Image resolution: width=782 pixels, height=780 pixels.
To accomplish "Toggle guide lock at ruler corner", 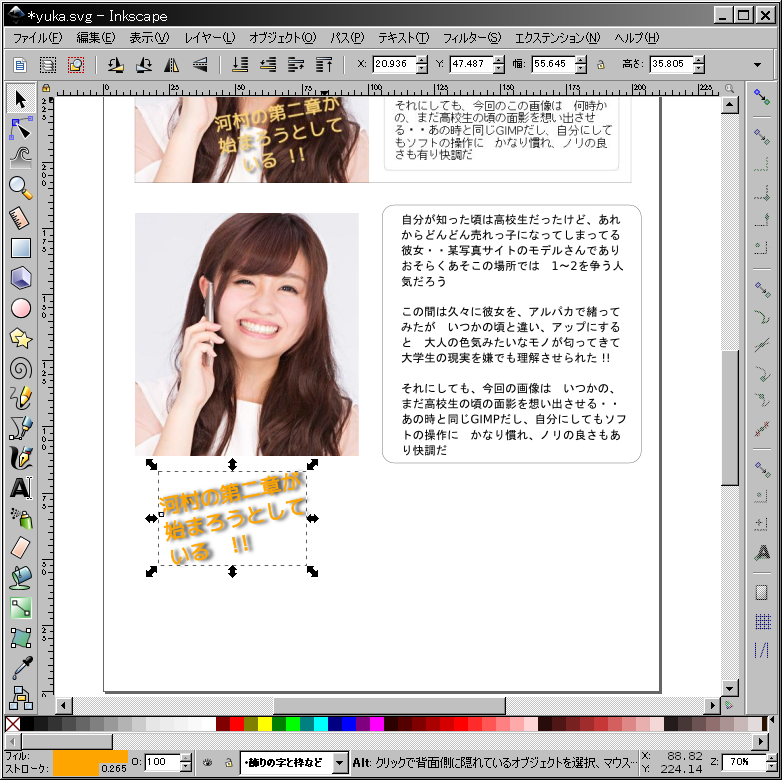I will tap(46, 88).
